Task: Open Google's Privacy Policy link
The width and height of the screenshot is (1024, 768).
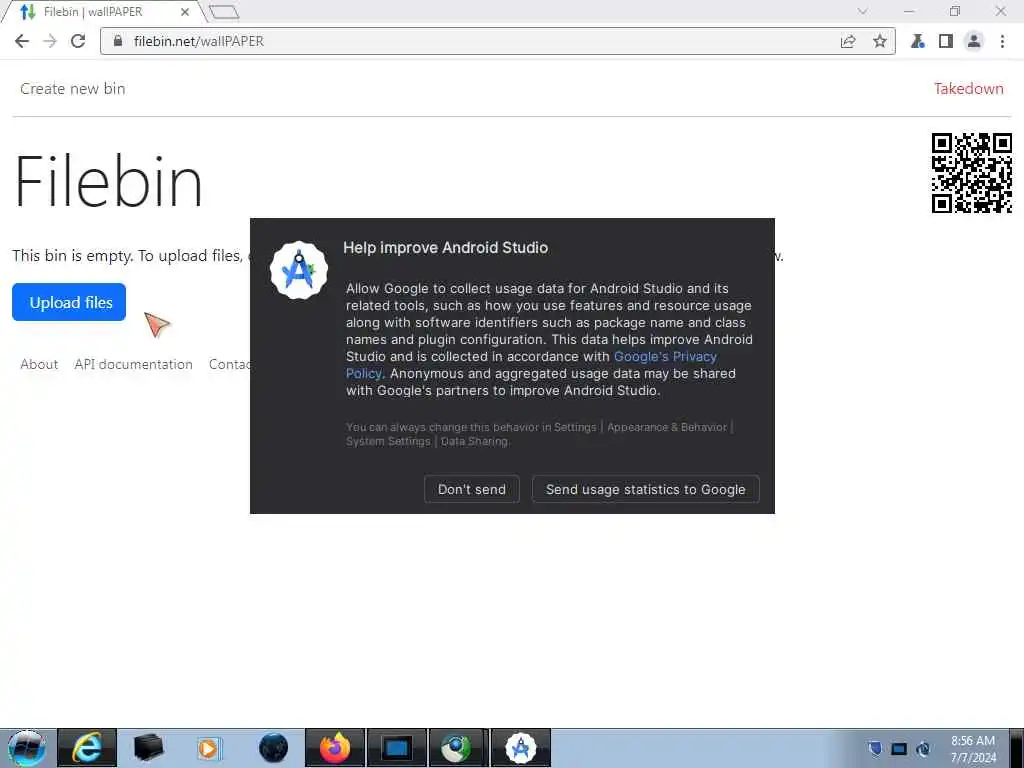Action: click(x=665, y=357)
